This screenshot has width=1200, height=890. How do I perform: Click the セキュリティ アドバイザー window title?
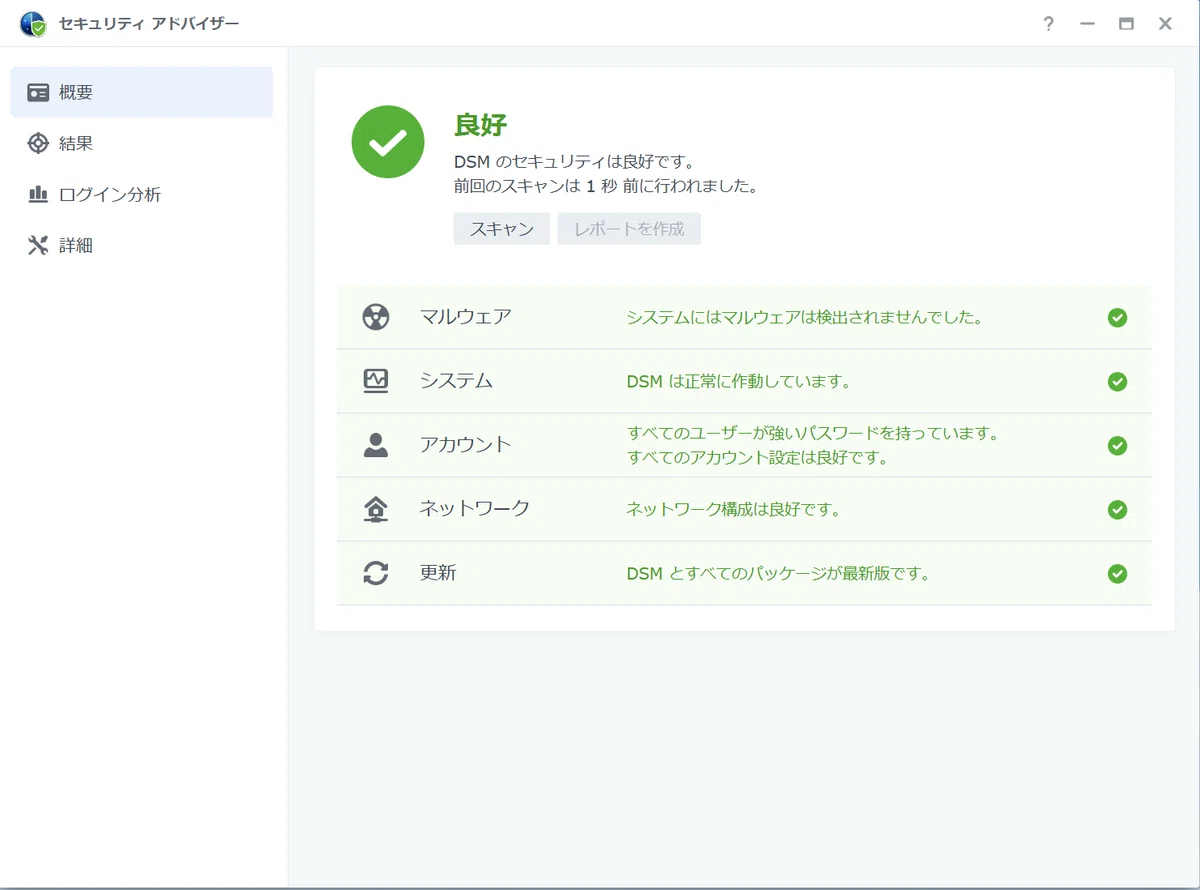149,24
